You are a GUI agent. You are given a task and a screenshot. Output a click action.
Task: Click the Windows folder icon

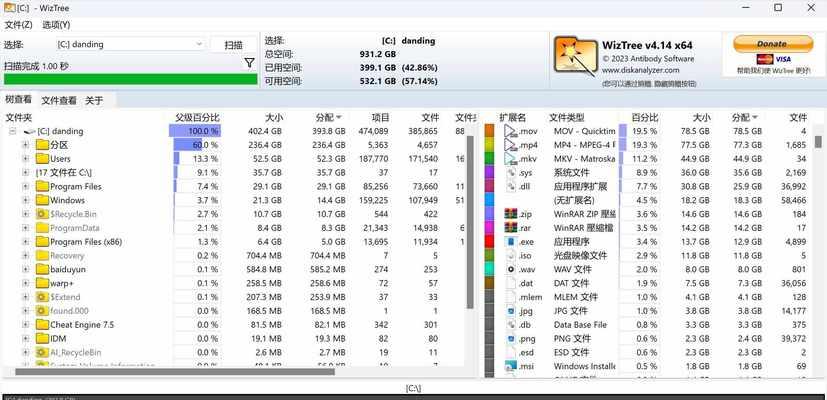click(42, 200)
